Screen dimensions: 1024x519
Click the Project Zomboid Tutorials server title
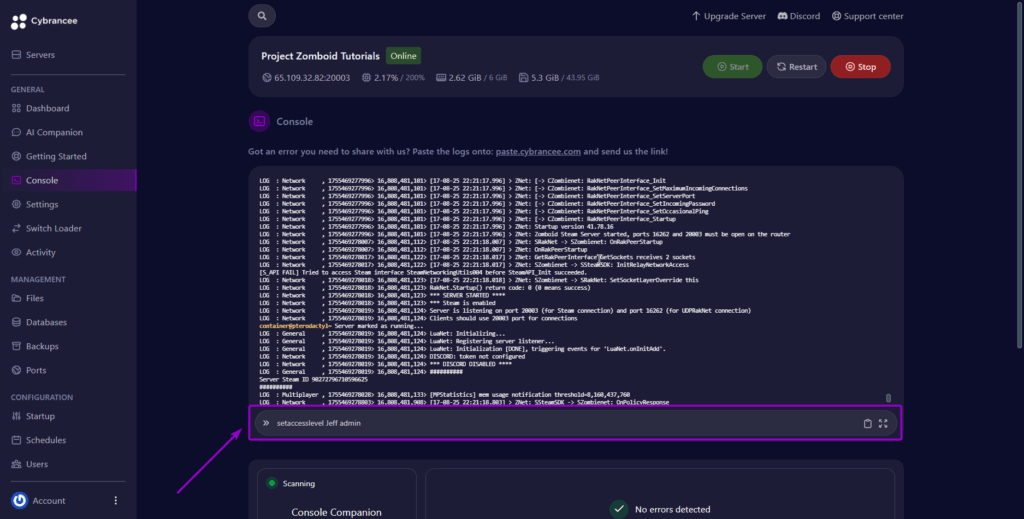[320, 56]
